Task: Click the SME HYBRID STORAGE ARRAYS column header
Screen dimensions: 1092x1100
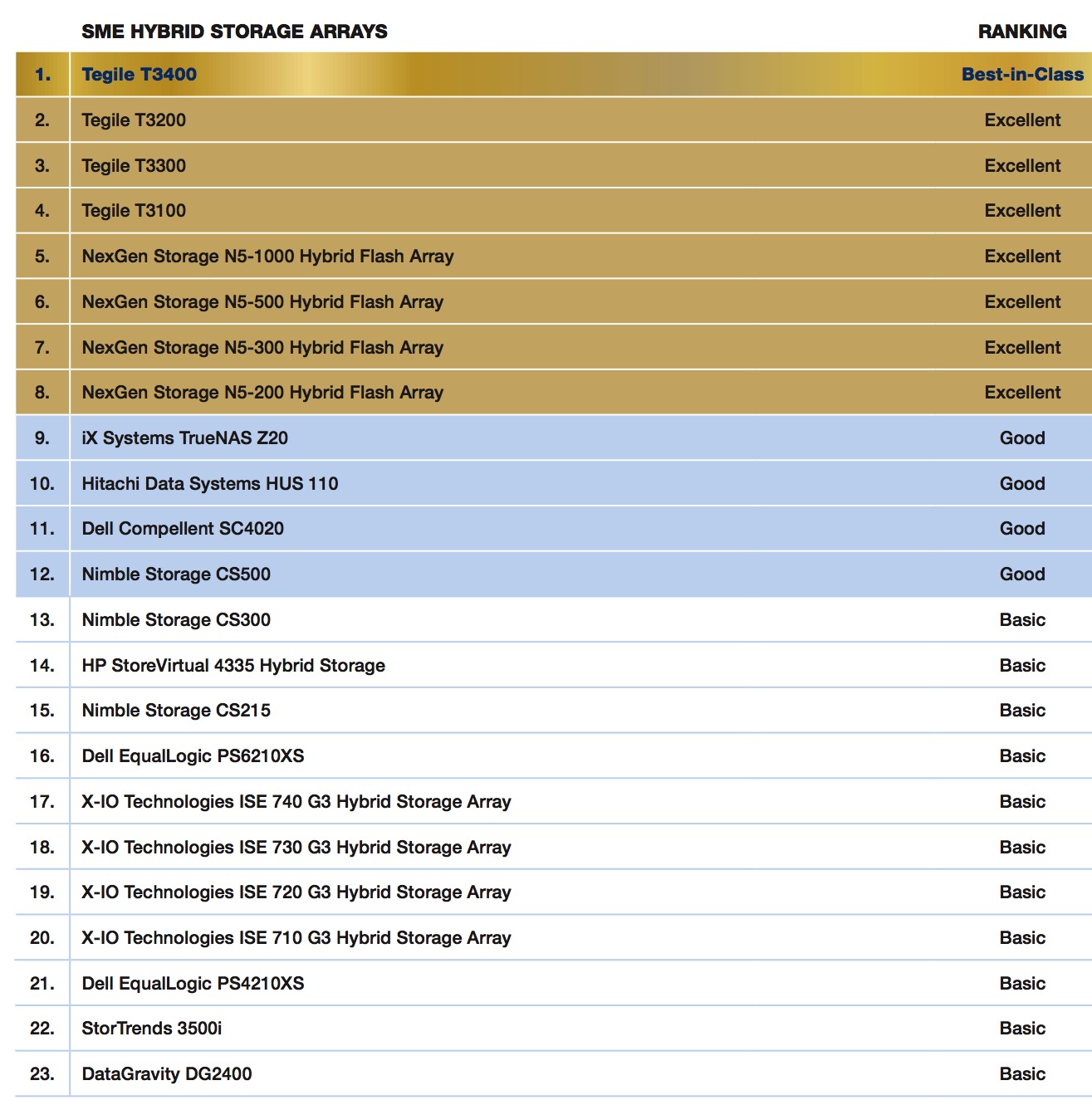Action: (235, 32)
